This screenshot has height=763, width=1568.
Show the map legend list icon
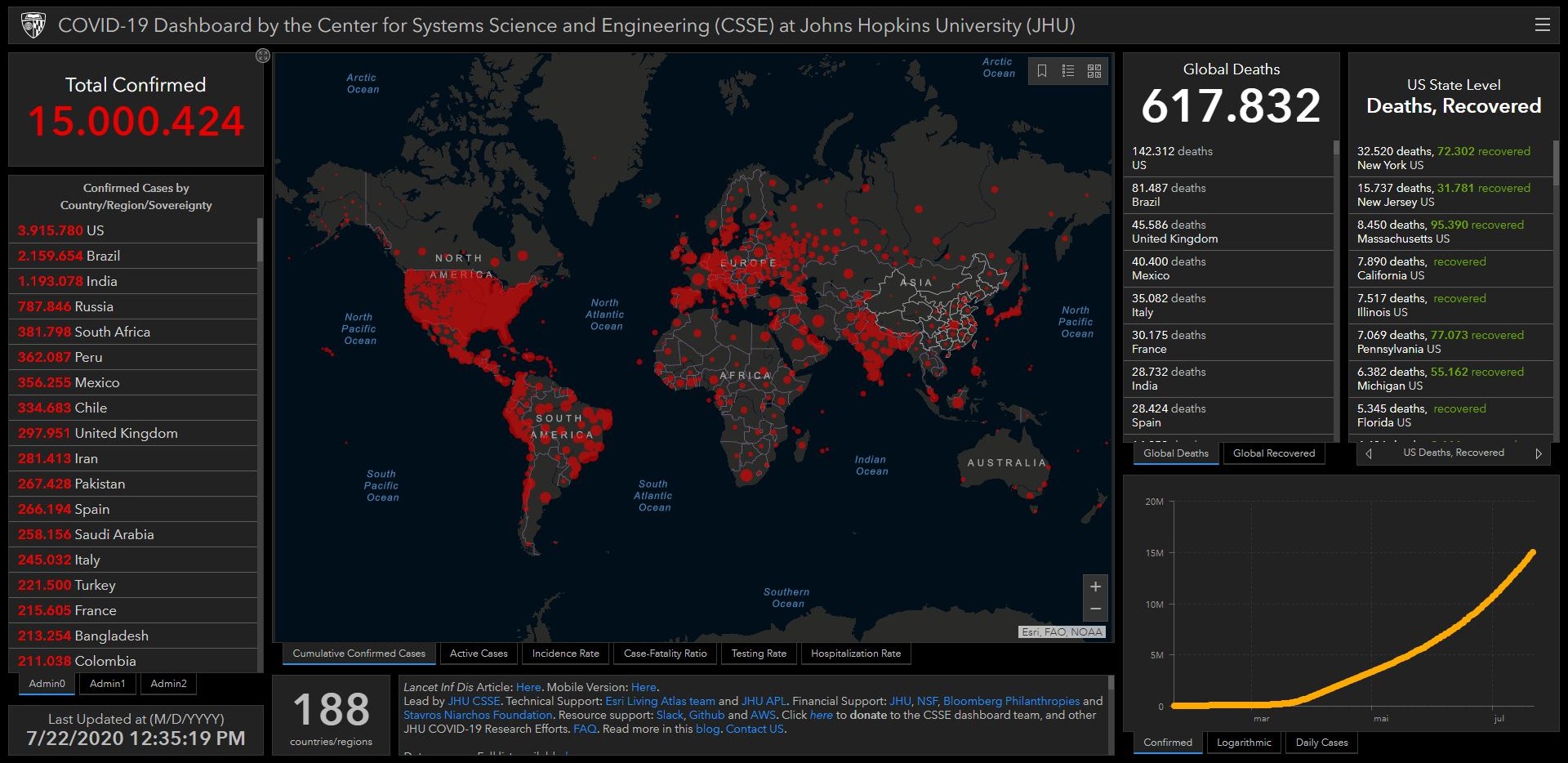pos(1067,71)
